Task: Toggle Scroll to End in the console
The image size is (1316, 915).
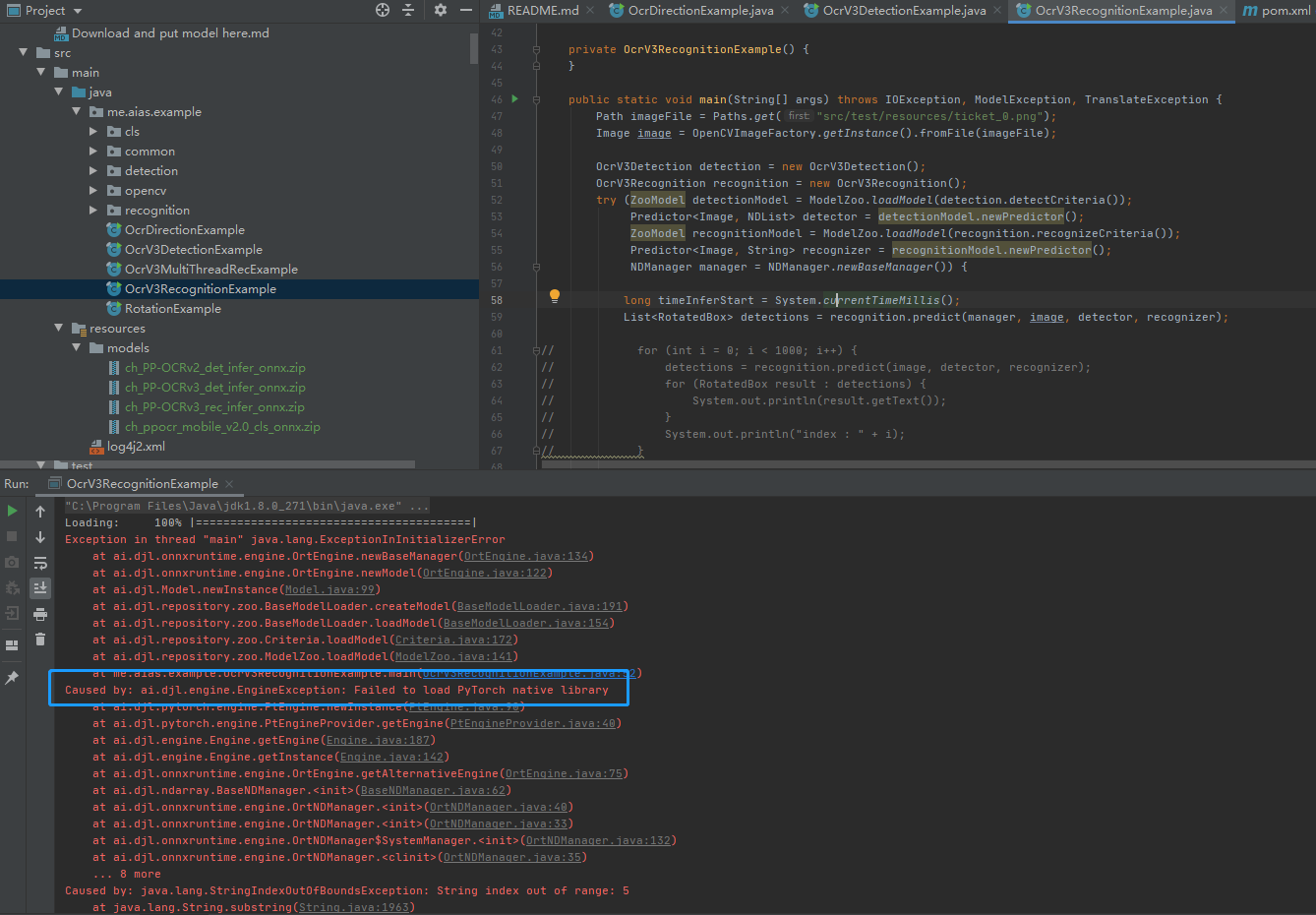Action: click(x=40, y=588)
